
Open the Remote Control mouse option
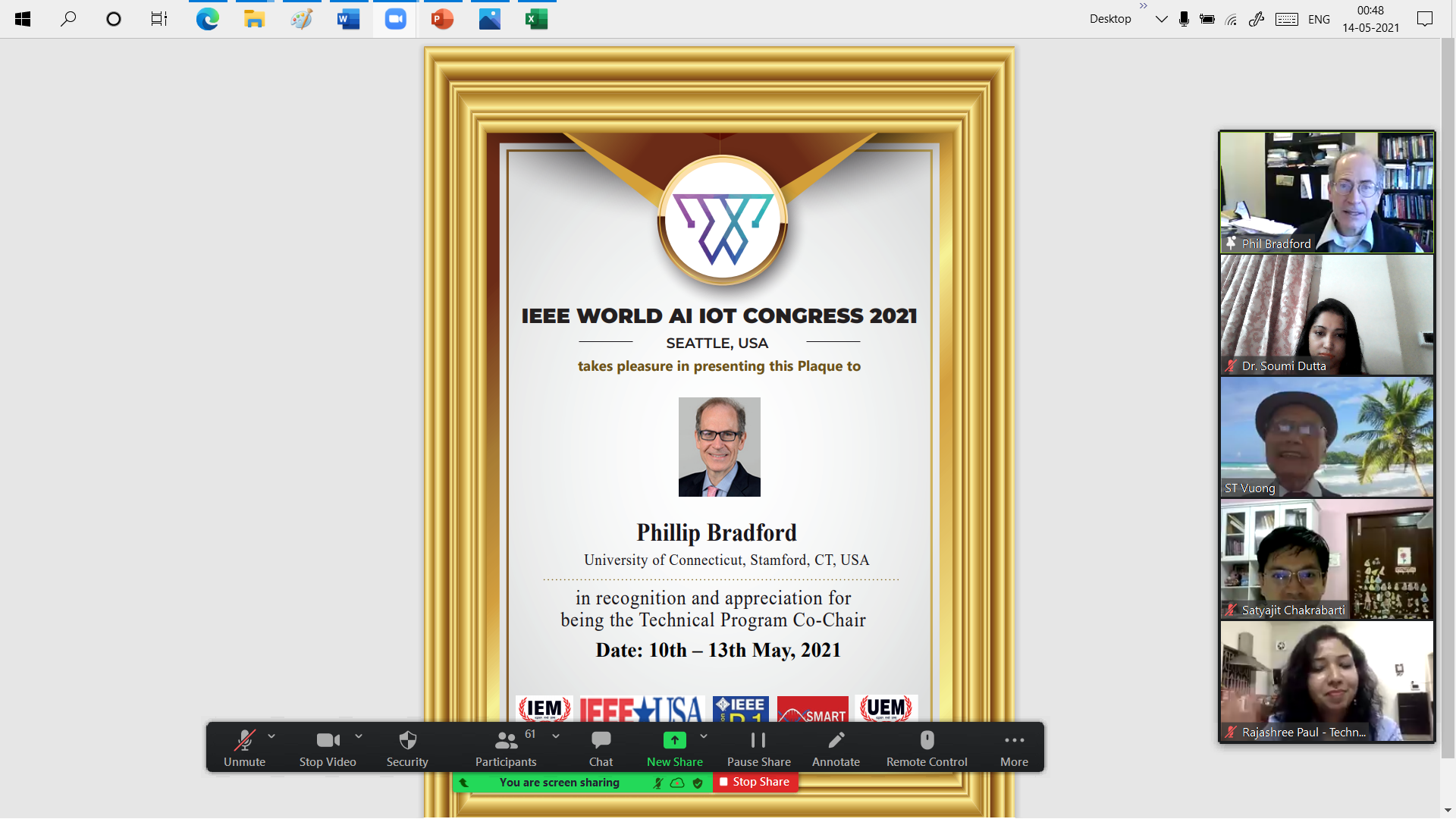(x=927, y=748)
